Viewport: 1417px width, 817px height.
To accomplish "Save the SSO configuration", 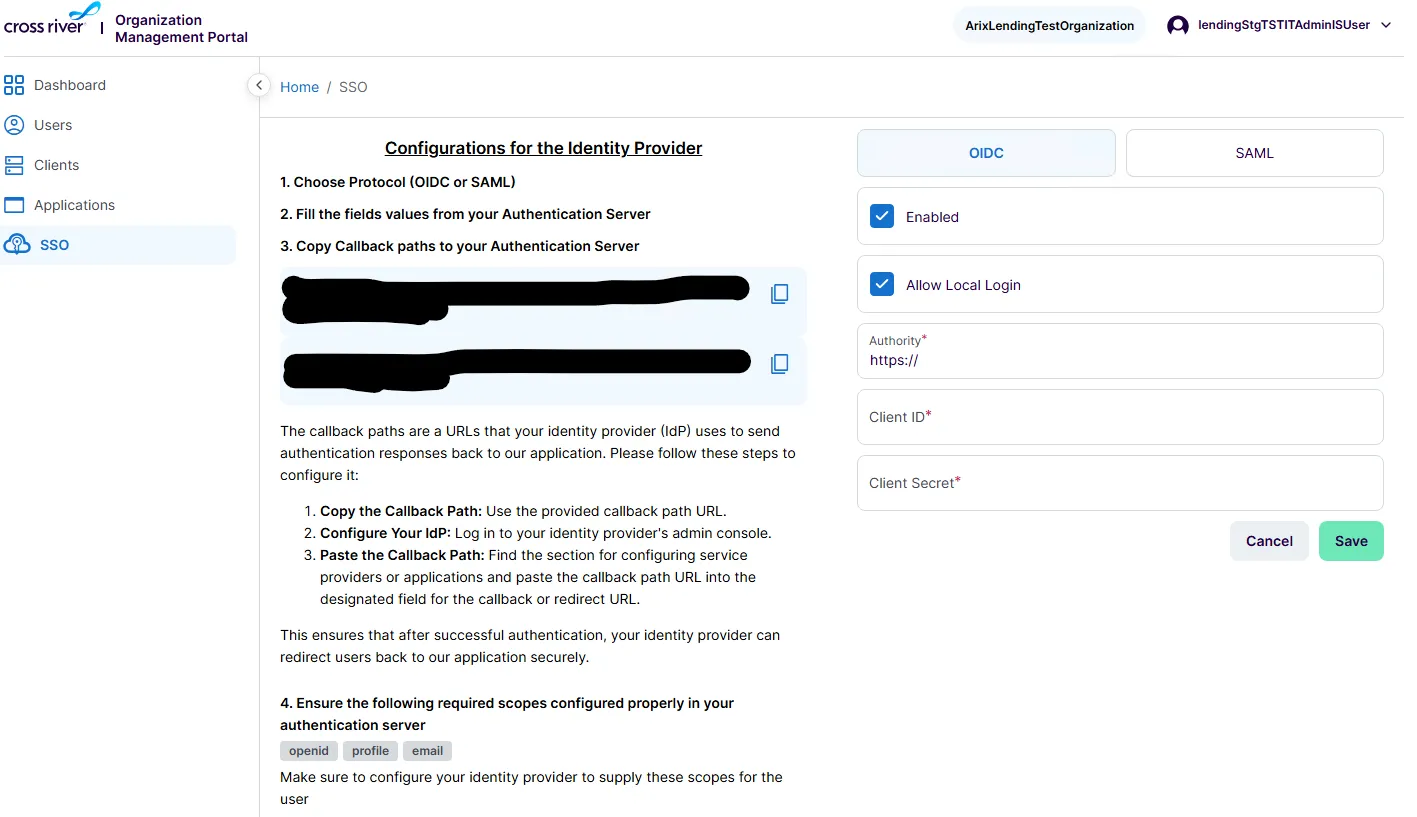I will coord(1351,541).
